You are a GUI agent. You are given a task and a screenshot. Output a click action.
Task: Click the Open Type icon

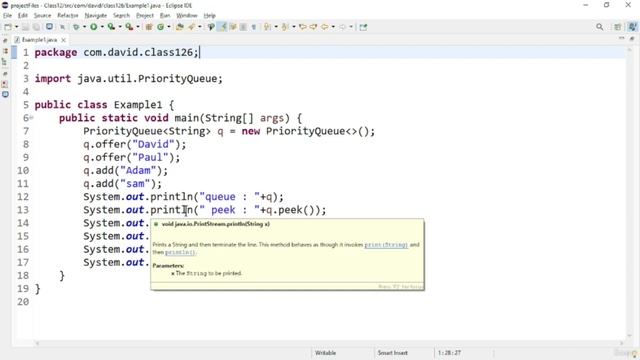pyautogui.click(x=180, y=27)
